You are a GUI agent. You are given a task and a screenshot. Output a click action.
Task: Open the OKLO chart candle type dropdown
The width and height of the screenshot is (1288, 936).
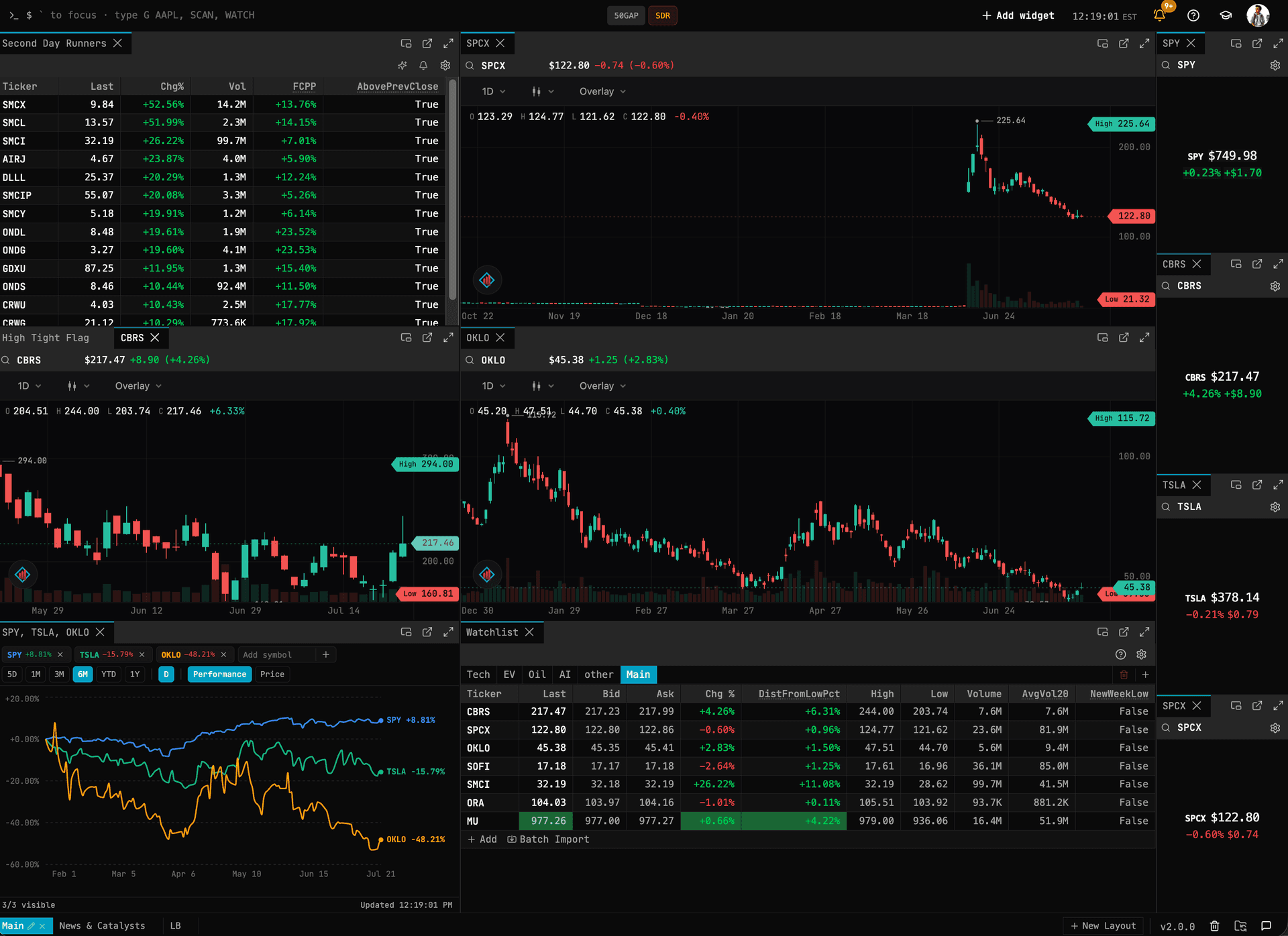[543, 386]
